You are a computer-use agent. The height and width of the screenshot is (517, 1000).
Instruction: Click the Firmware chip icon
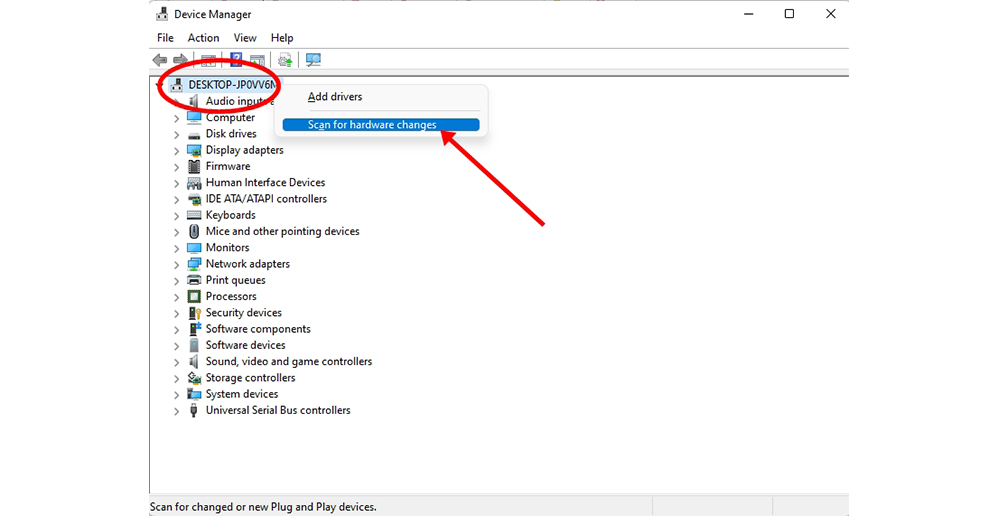(x=194, y=166)
